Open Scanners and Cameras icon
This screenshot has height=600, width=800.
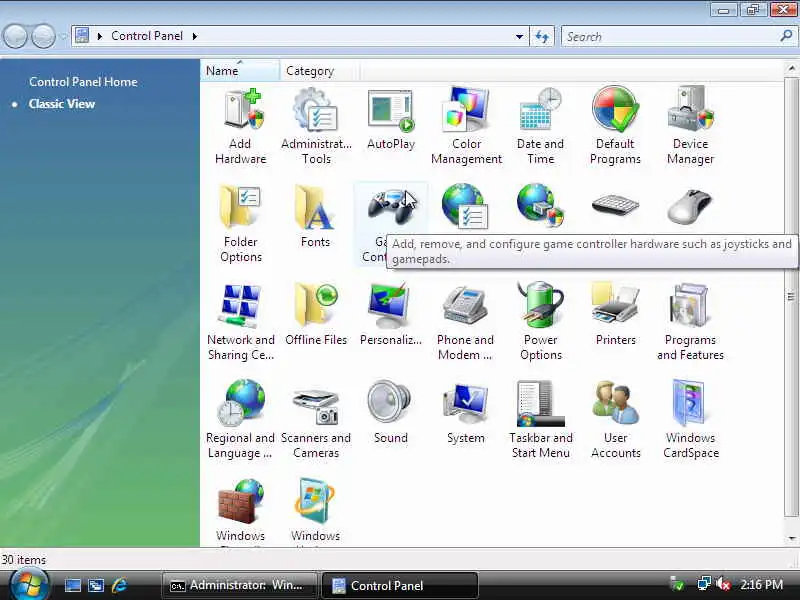[x=316, y=406]
